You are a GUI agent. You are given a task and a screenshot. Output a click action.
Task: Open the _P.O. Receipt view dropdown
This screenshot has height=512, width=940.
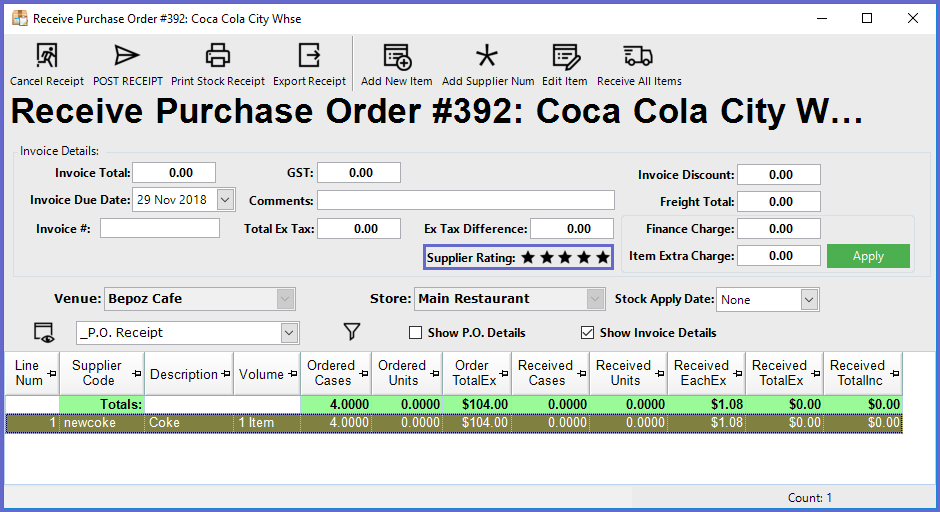click(x=289, y=333)
